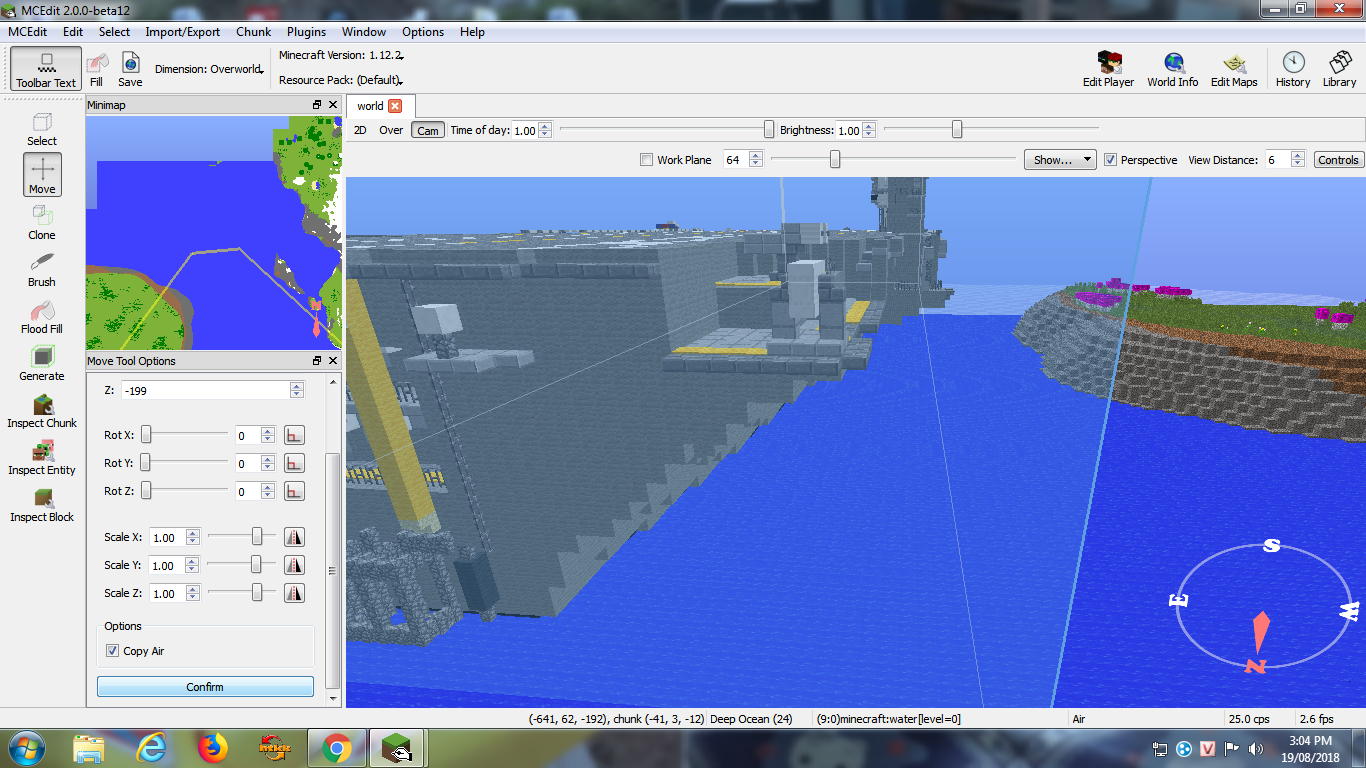The height and width of the screenshot is (768, 1366).
Task: Open the Plugins menu
Action: (306, 32)
